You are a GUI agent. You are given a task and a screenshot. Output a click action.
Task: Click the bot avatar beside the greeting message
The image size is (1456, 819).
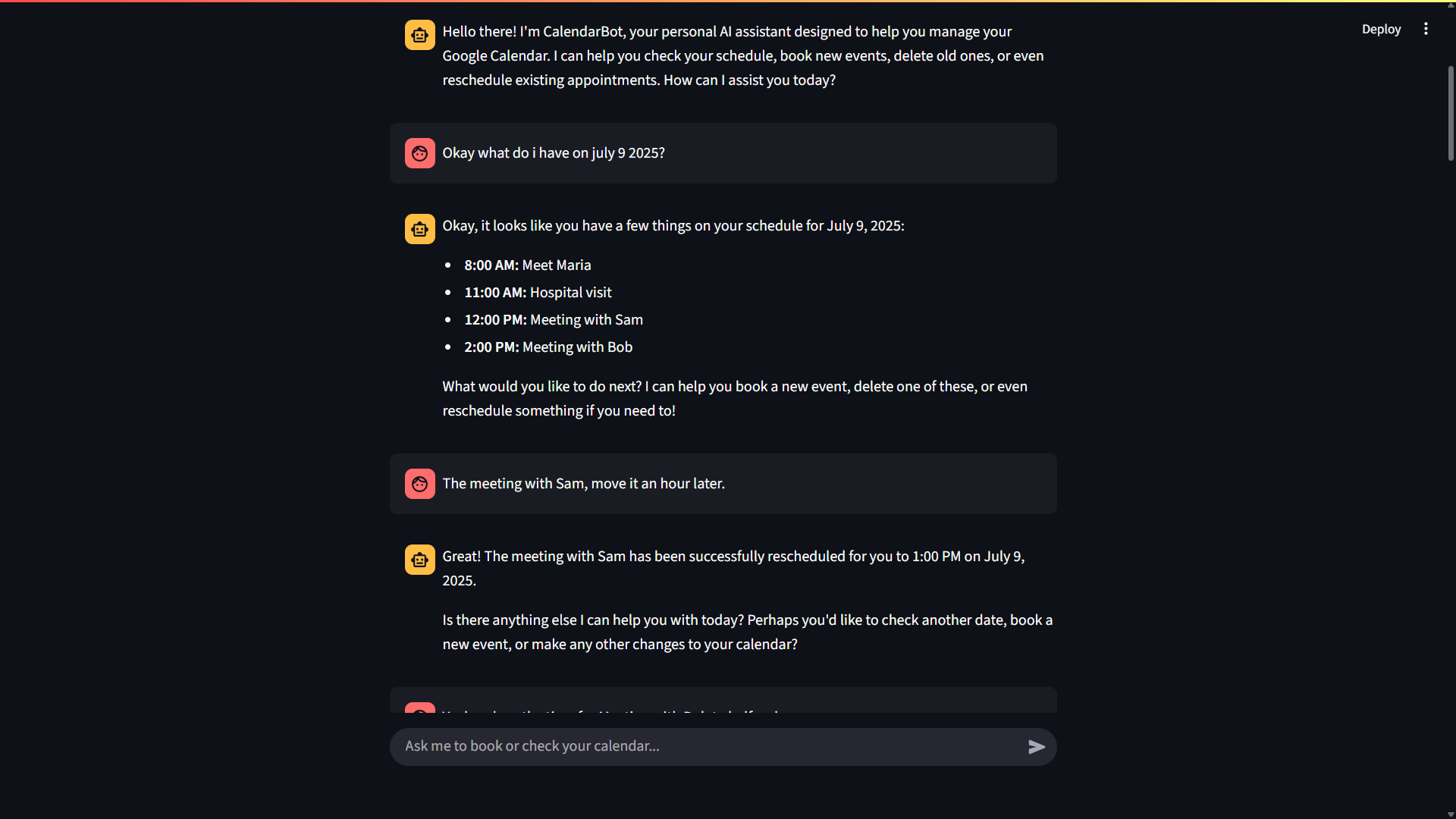(419, 35)
